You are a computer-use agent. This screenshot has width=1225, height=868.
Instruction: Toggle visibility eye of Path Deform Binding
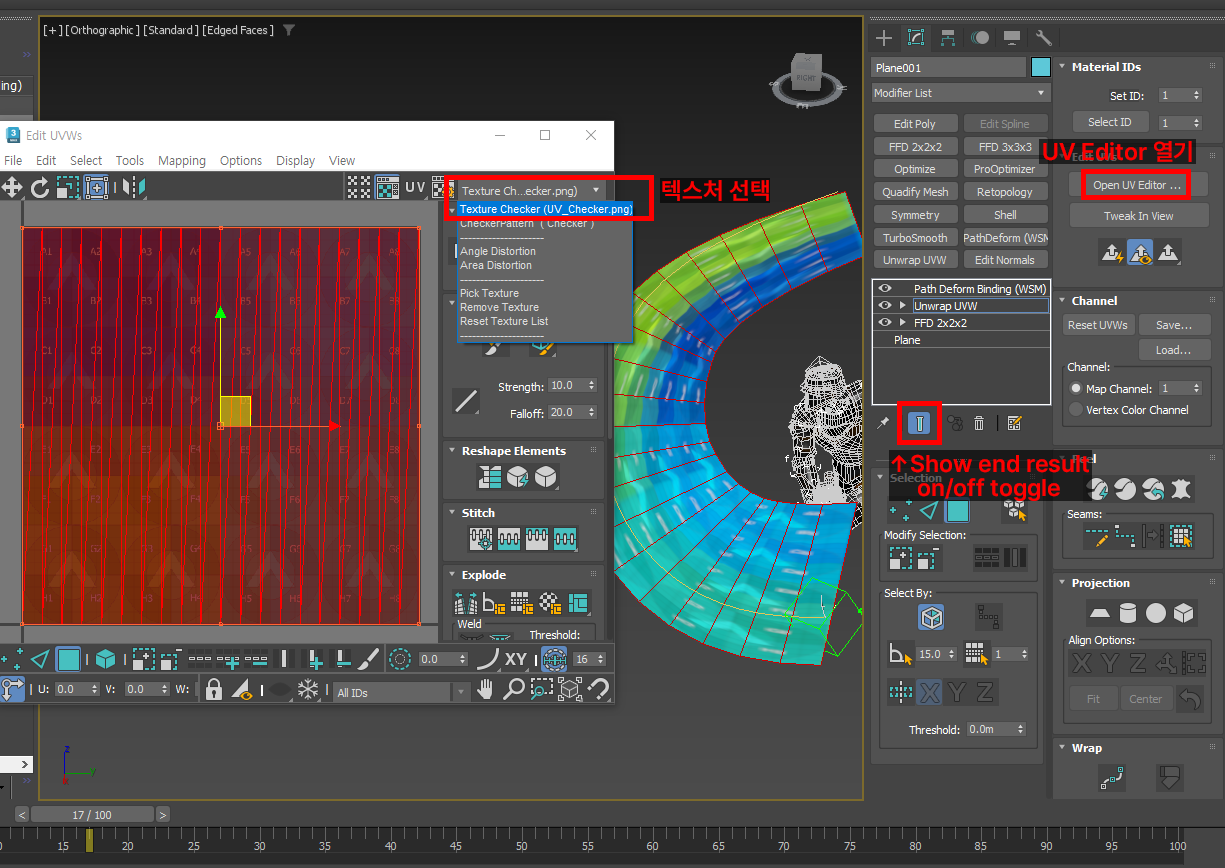tap(884, 289)
